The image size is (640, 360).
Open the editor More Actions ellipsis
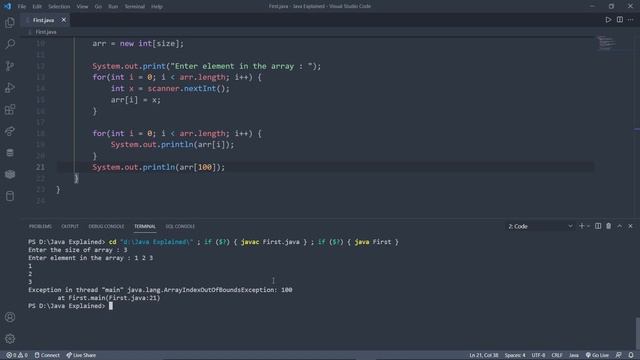coord(631,20)
